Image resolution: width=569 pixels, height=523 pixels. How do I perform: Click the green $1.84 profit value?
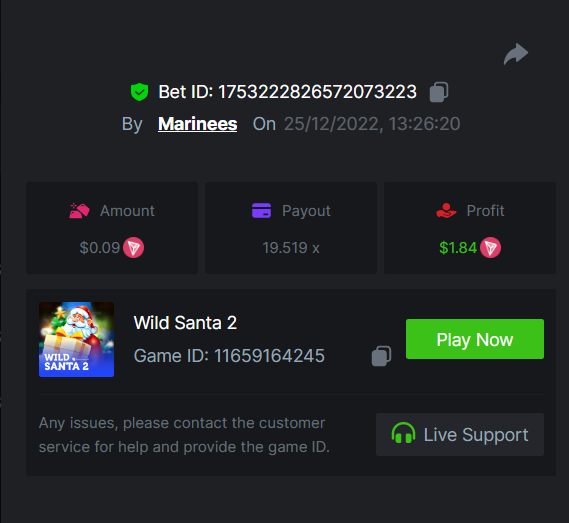458,248
